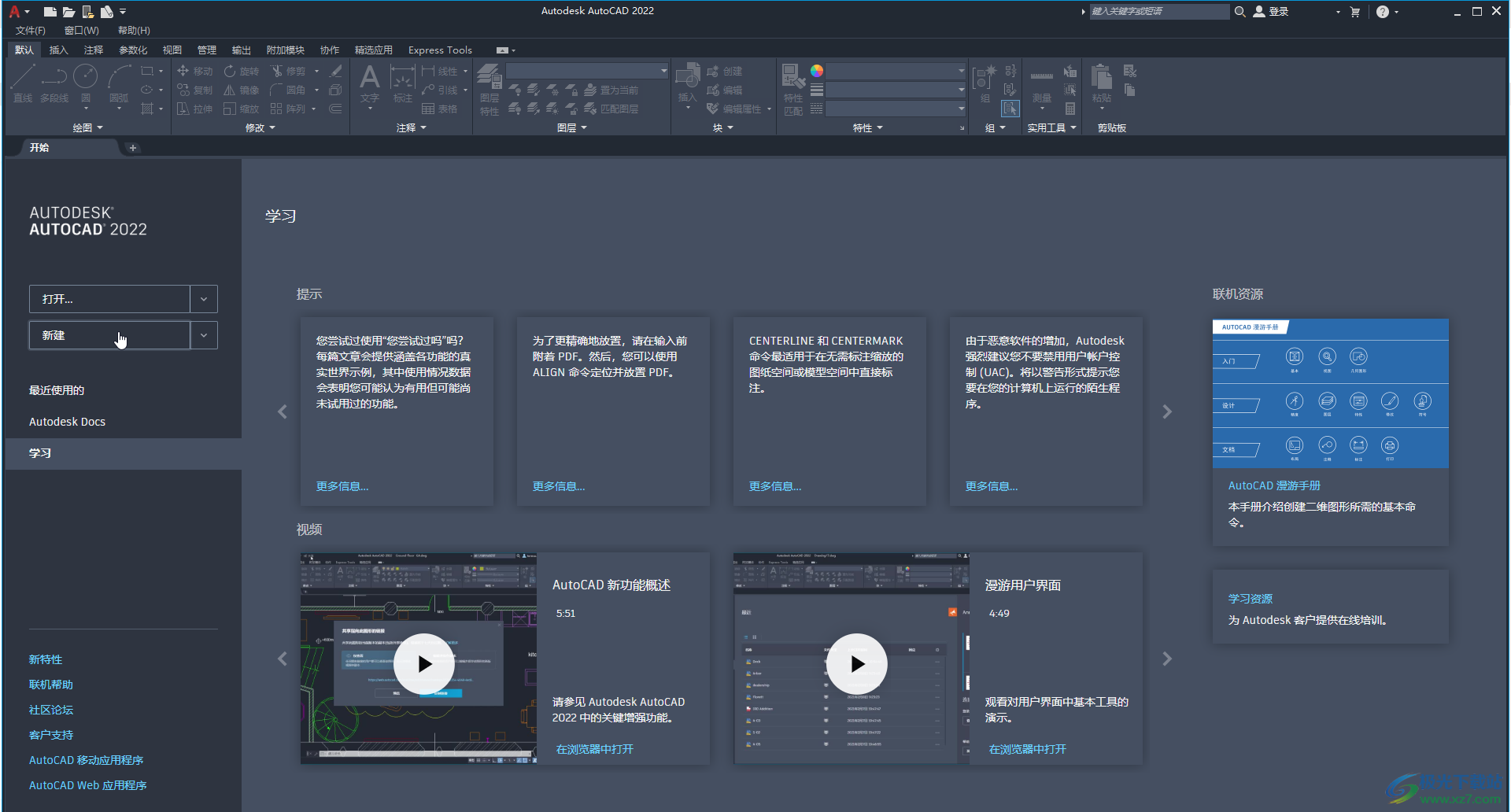Expand the 注释 (Annotation) panel

pyautogui.click(x=412, y=127)
